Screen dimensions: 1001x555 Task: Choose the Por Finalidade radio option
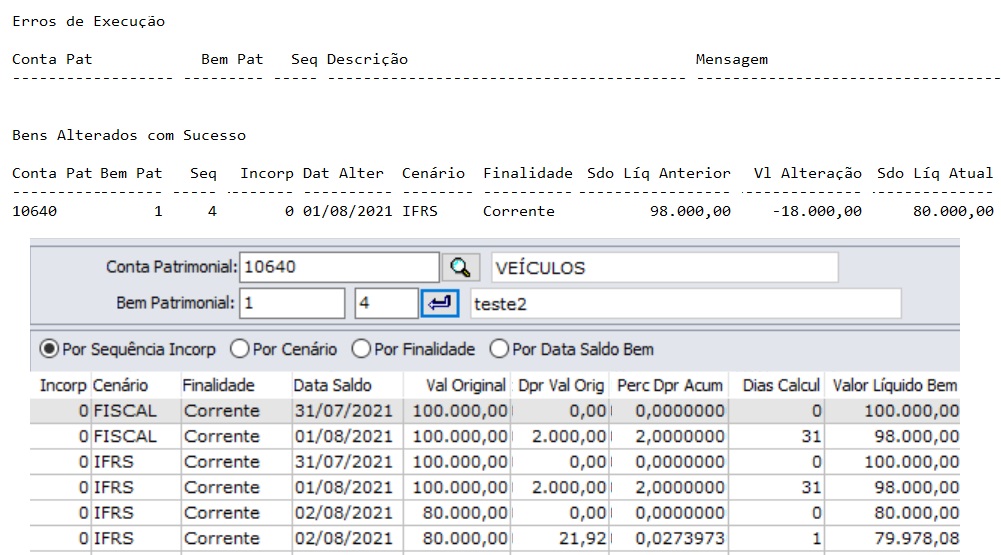361,349
